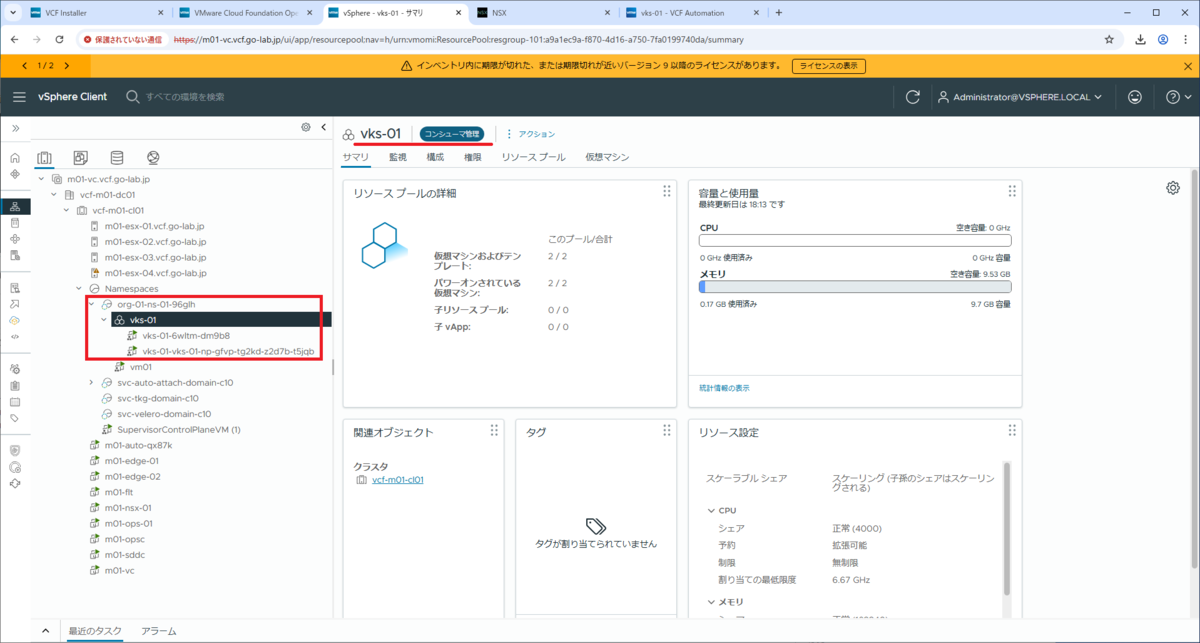Click drag handle of 容量と使用量 card
This screenshot has width=1200, height=643.
[x=1011, y=191]
